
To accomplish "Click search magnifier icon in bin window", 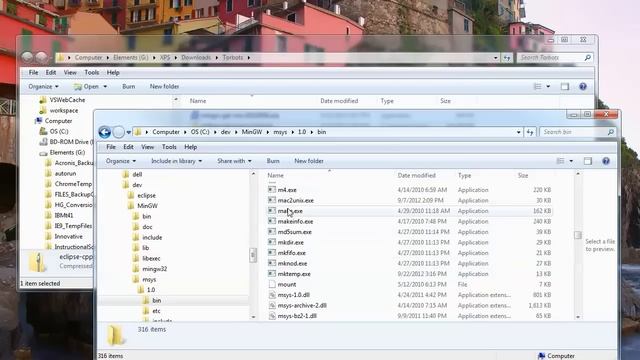I will [x=611, y=132].
